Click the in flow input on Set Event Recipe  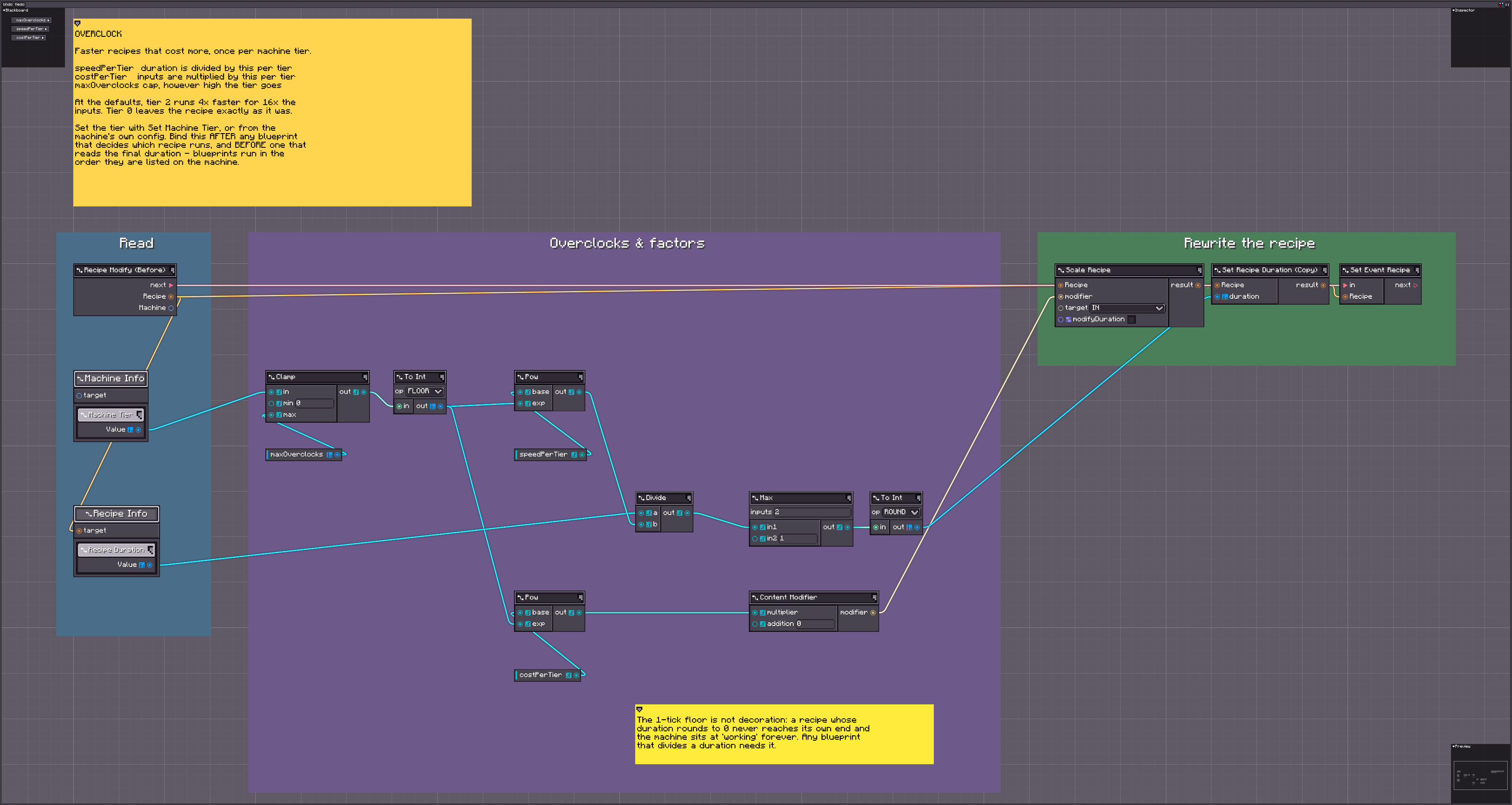(x=1345, y=285)
